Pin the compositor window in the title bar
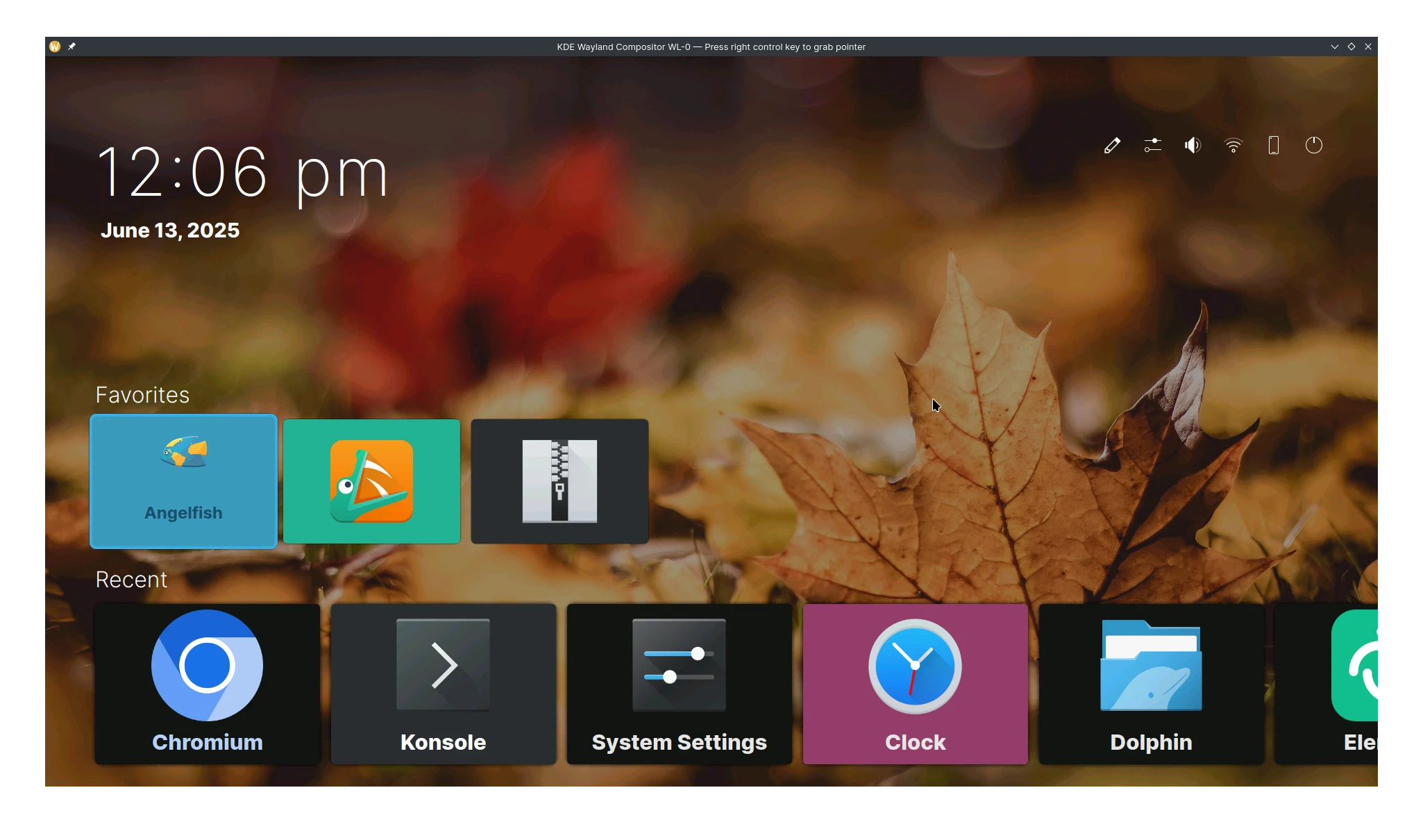The height and width of the screenshot is (840, 1423). [x=72, y=46]
